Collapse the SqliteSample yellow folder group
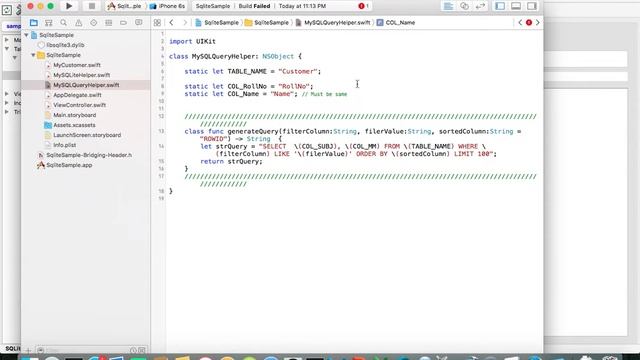The width and height of the screenshot is (640, 360). click(33, 55)
